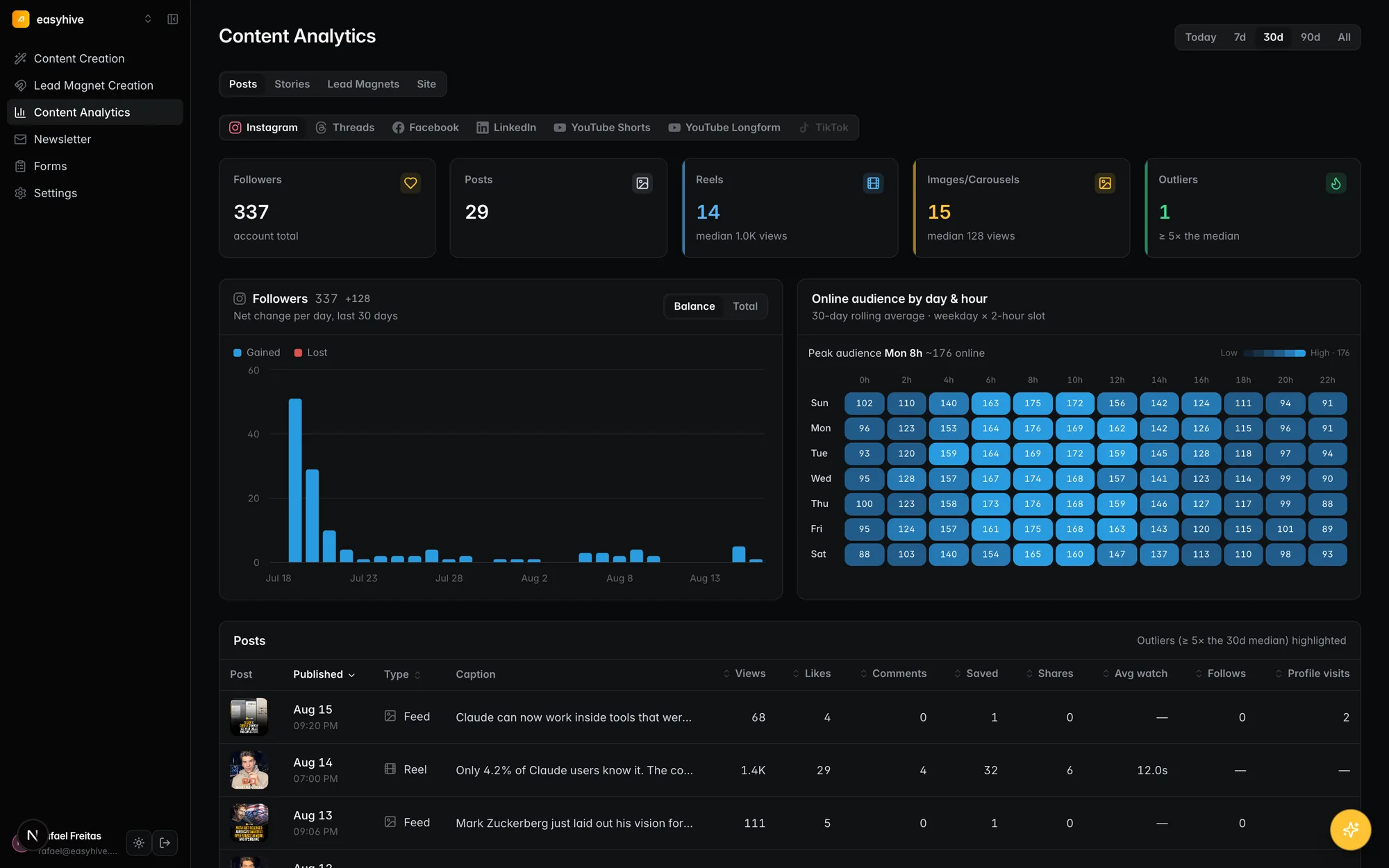Viewport: 1389px width, 868px height.
Task: Open Settings in sidebar
Action: 95,193
